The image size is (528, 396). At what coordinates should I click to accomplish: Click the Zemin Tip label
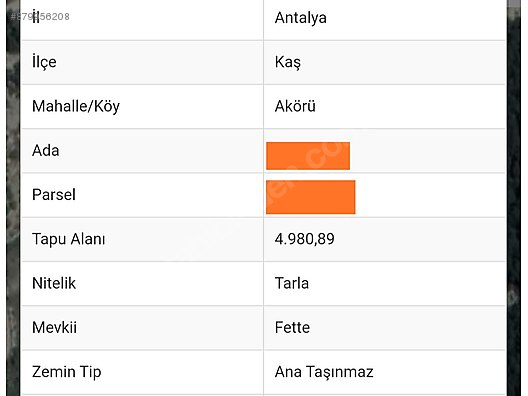(x=66, y=372)
